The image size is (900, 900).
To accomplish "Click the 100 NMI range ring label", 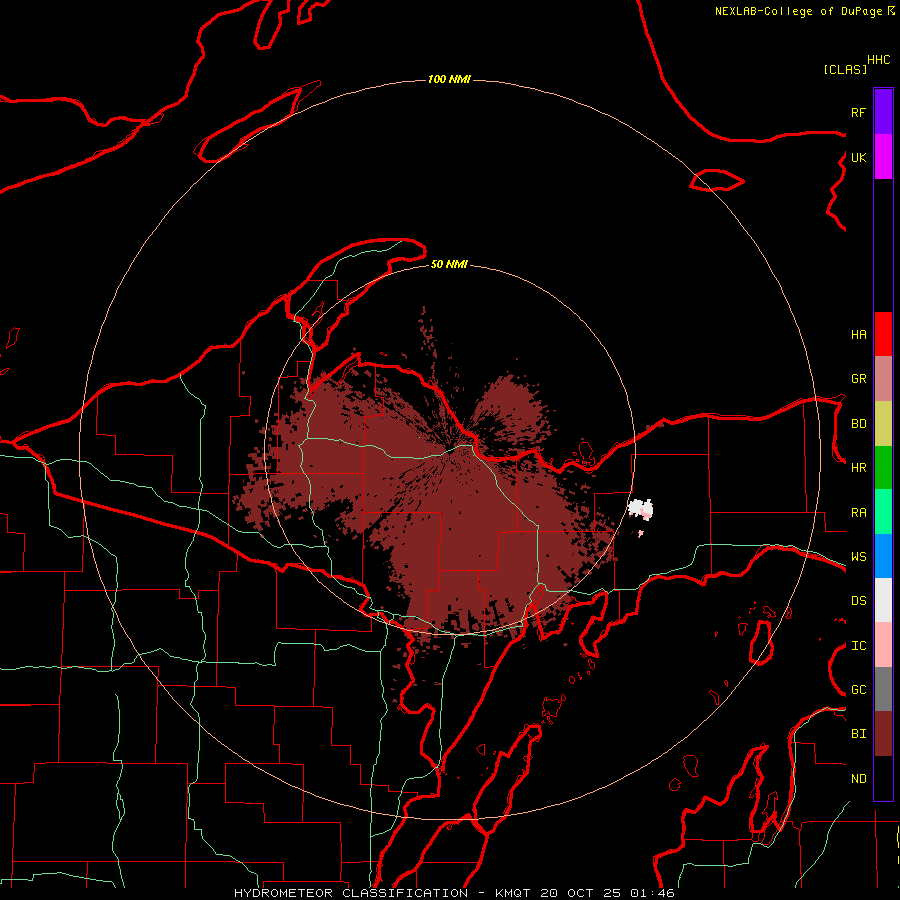I will coord(449,79).
